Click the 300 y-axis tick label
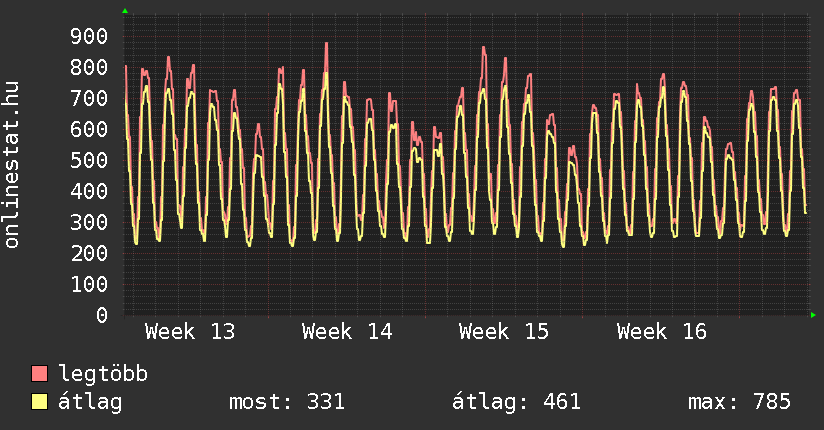Image resolution: width=824 pixels, height=430 pixels. (x=89, y=222)
